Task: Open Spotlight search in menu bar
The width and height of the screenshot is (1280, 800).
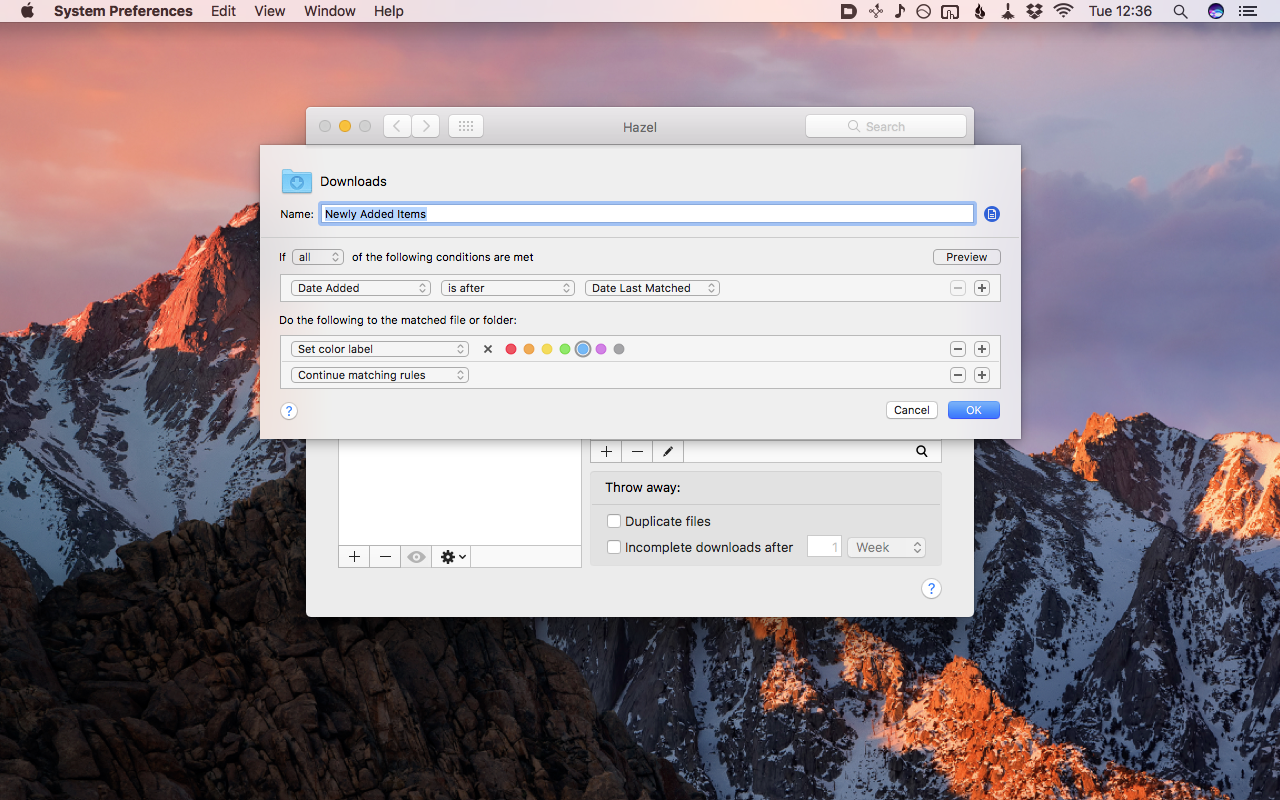Action: [1180, 11]
